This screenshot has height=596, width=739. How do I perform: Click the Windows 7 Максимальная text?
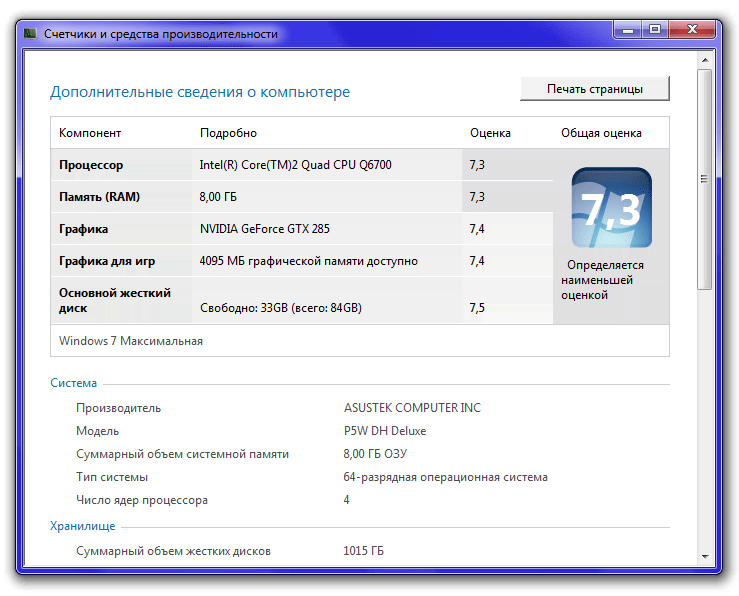tap(131, 341)
